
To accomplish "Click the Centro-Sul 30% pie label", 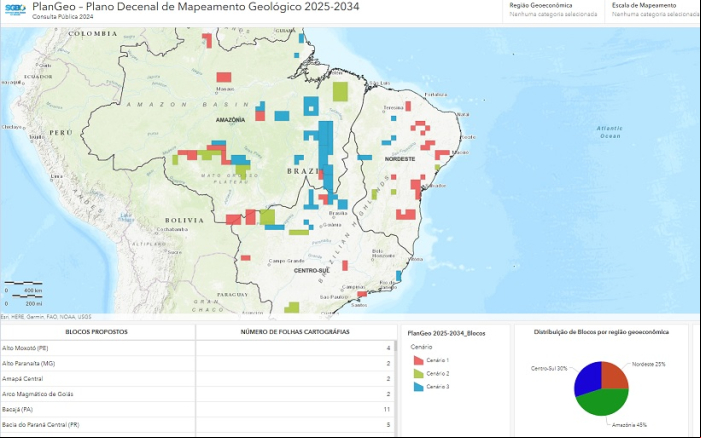I will [x=549, y=369].
